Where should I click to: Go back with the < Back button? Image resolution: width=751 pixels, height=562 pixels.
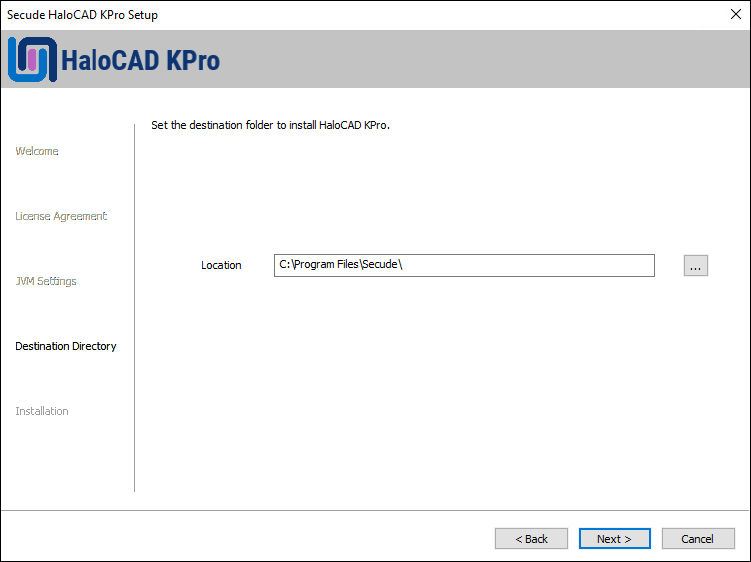[x=531, y=539]
